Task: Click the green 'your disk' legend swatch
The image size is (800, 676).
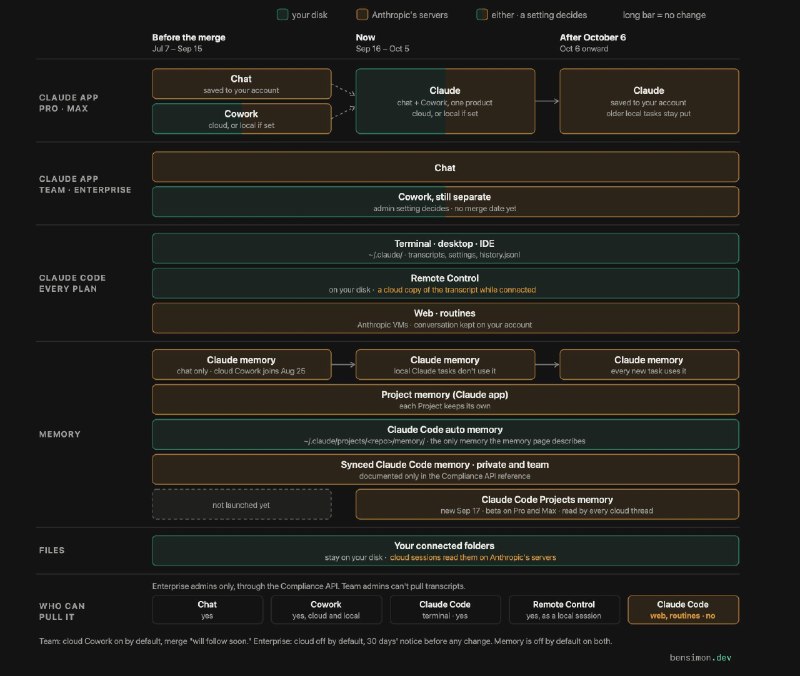Action: [282, 15]
